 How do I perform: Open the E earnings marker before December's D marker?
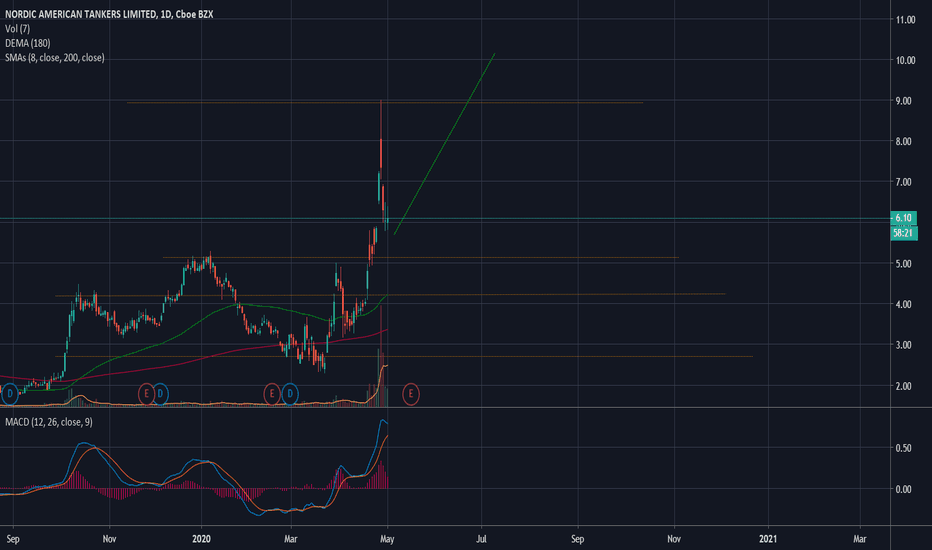(x=146, y=394)
